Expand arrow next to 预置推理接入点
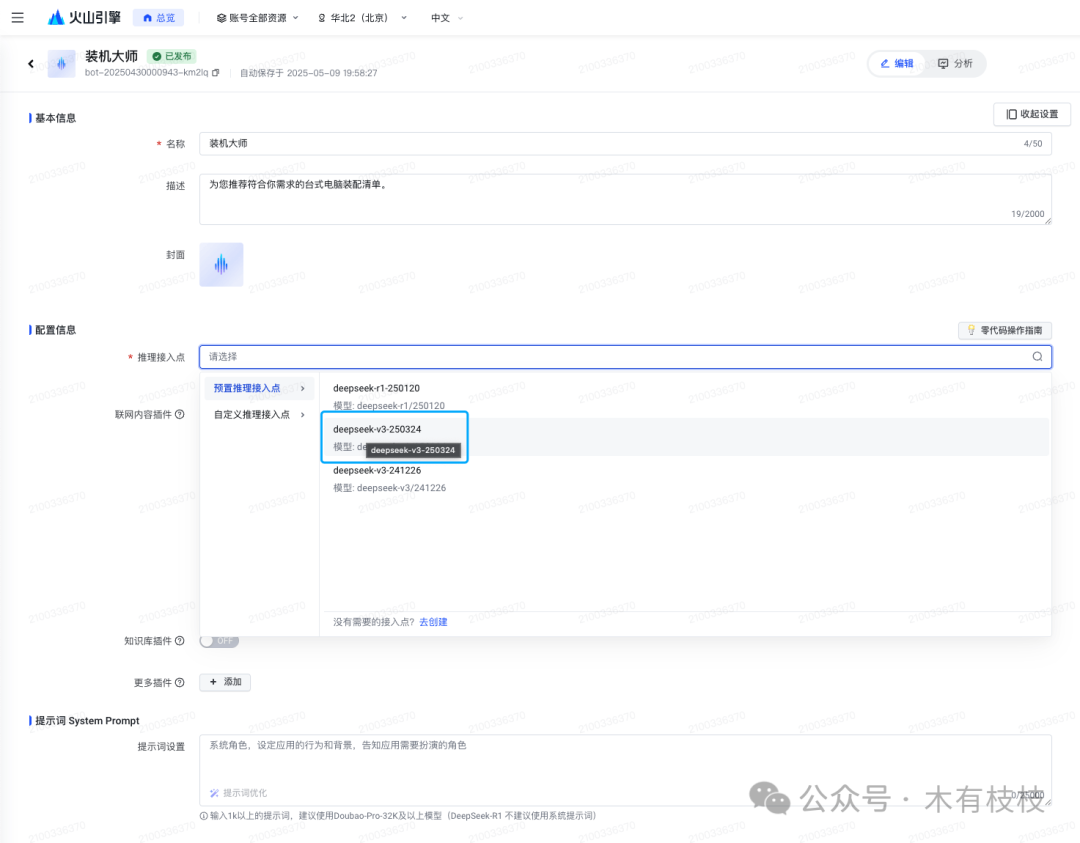Screen dimensions: 1080x843 click(302, 388)
